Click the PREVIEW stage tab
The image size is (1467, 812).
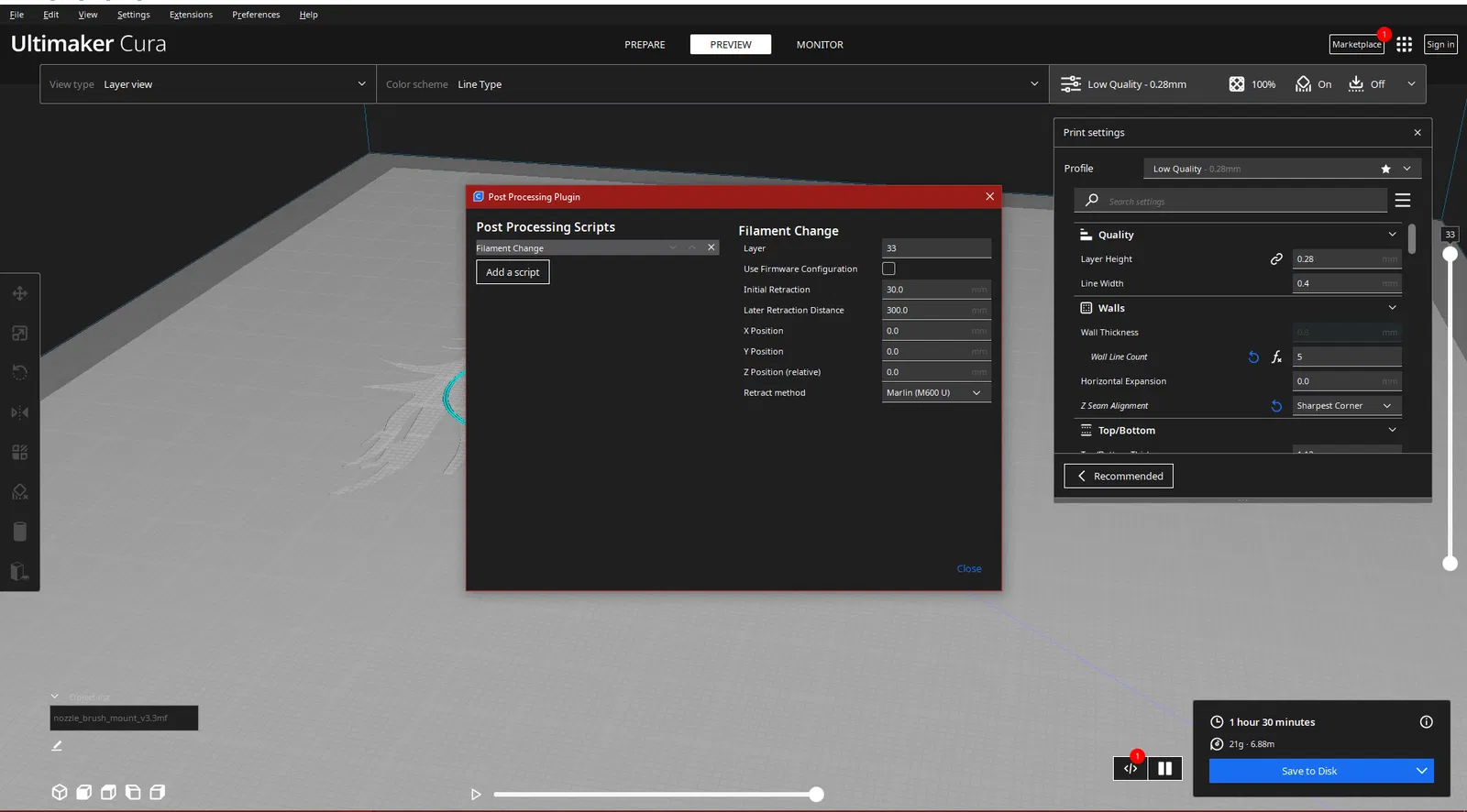tap(731, 45)
